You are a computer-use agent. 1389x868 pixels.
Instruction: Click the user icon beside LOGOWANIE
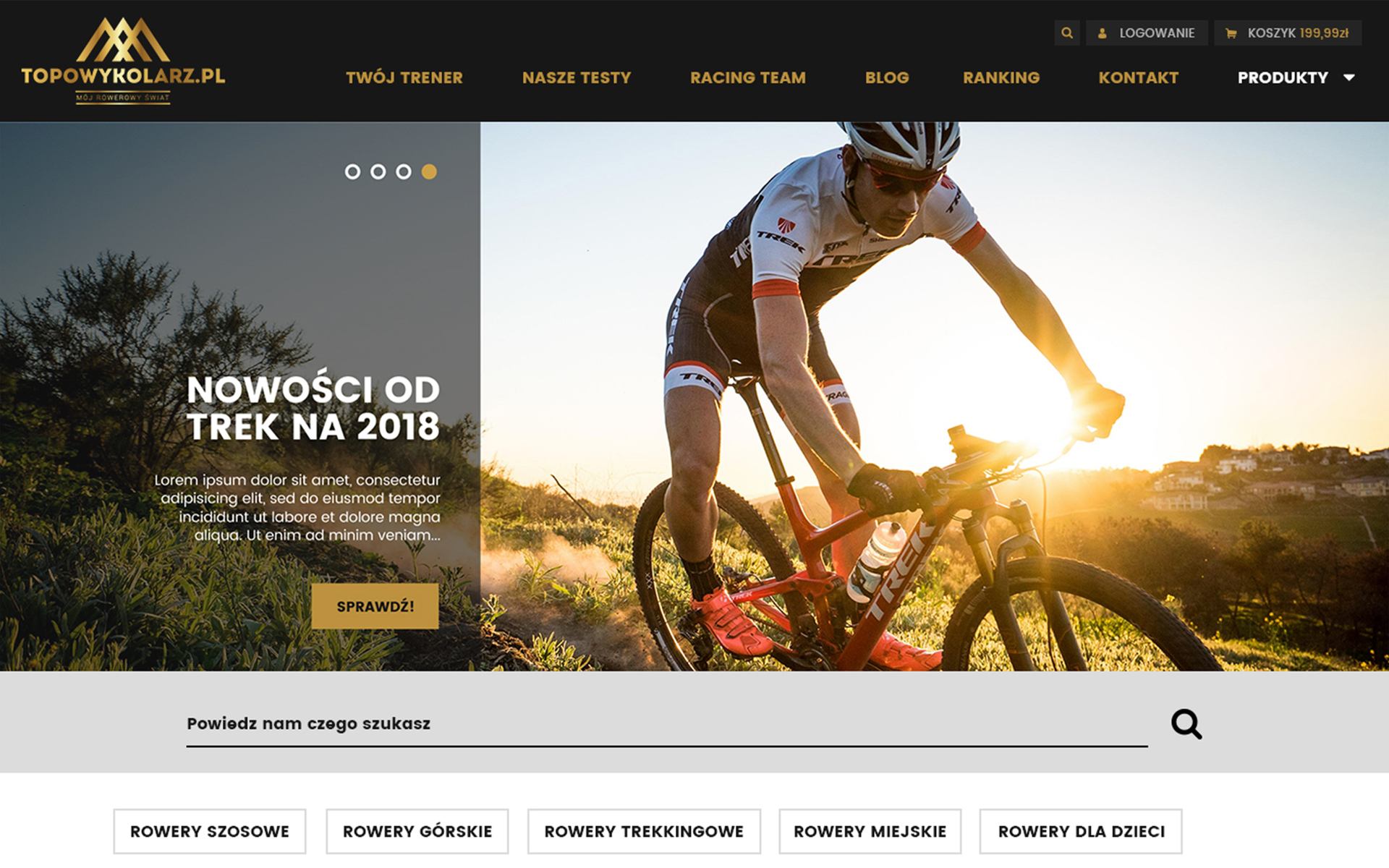1103,33
